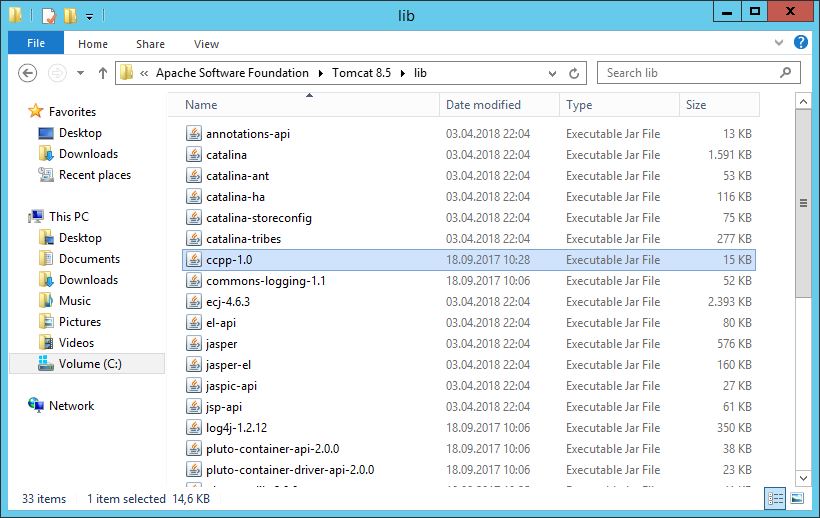
Task: Select the catalina-storeconfig jar icon
Action: coord(193,217)
